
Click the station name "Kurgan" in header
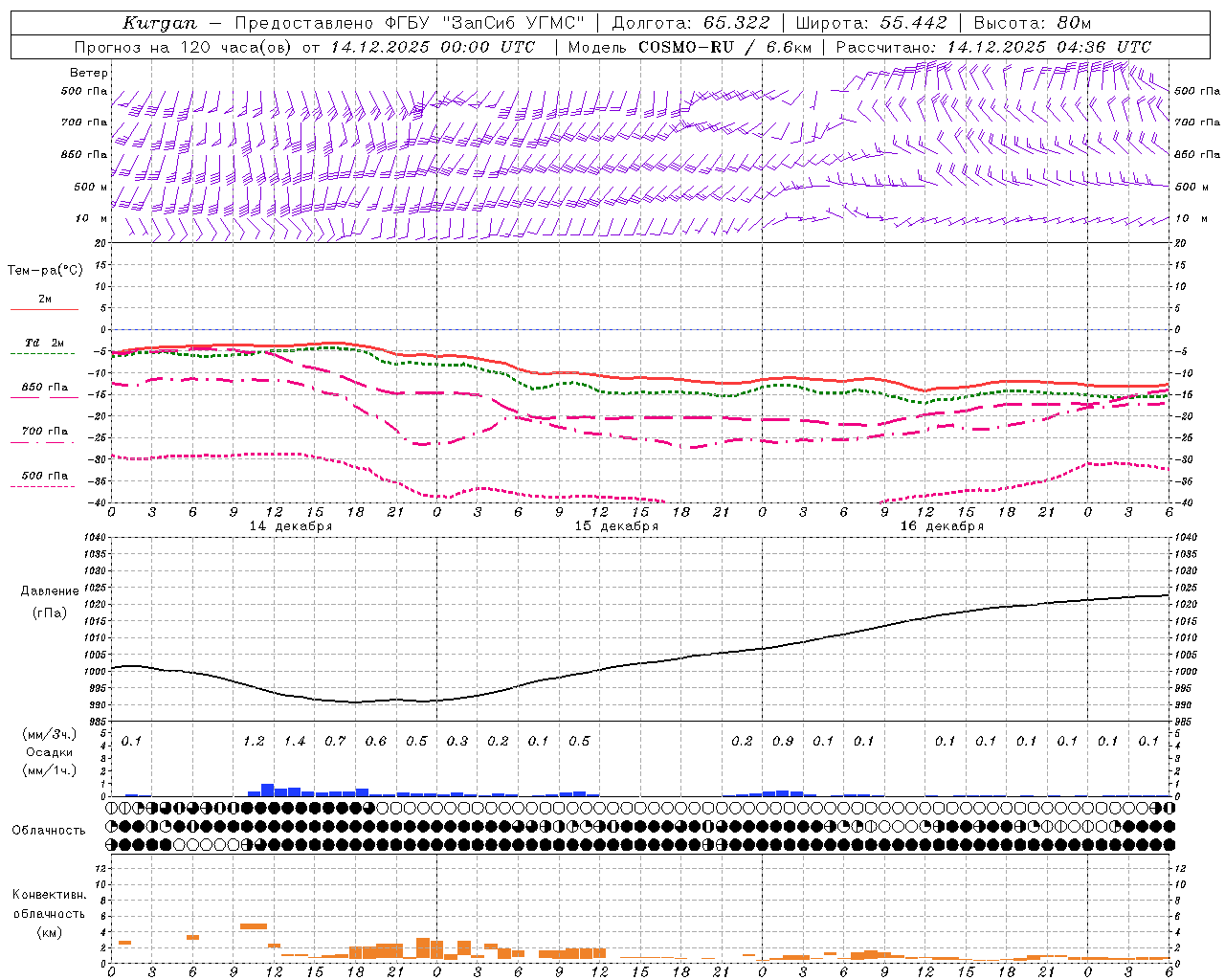point(160,23)
